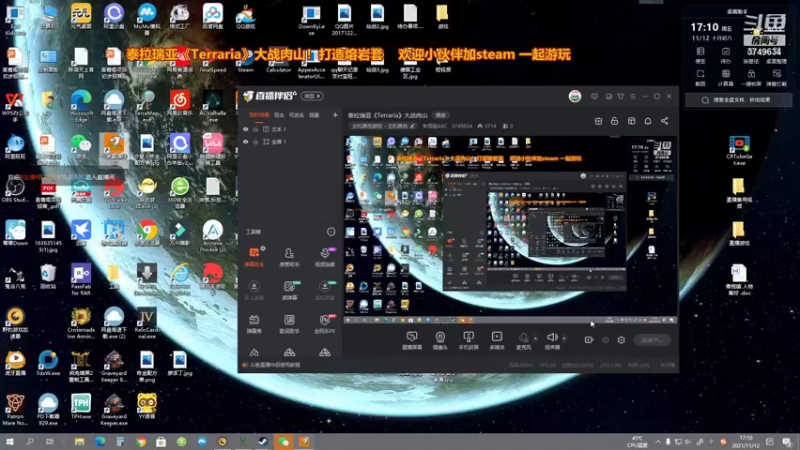Click the bell notification icon in the header
The height and width of the screenshot is (450, 800).
647,121
